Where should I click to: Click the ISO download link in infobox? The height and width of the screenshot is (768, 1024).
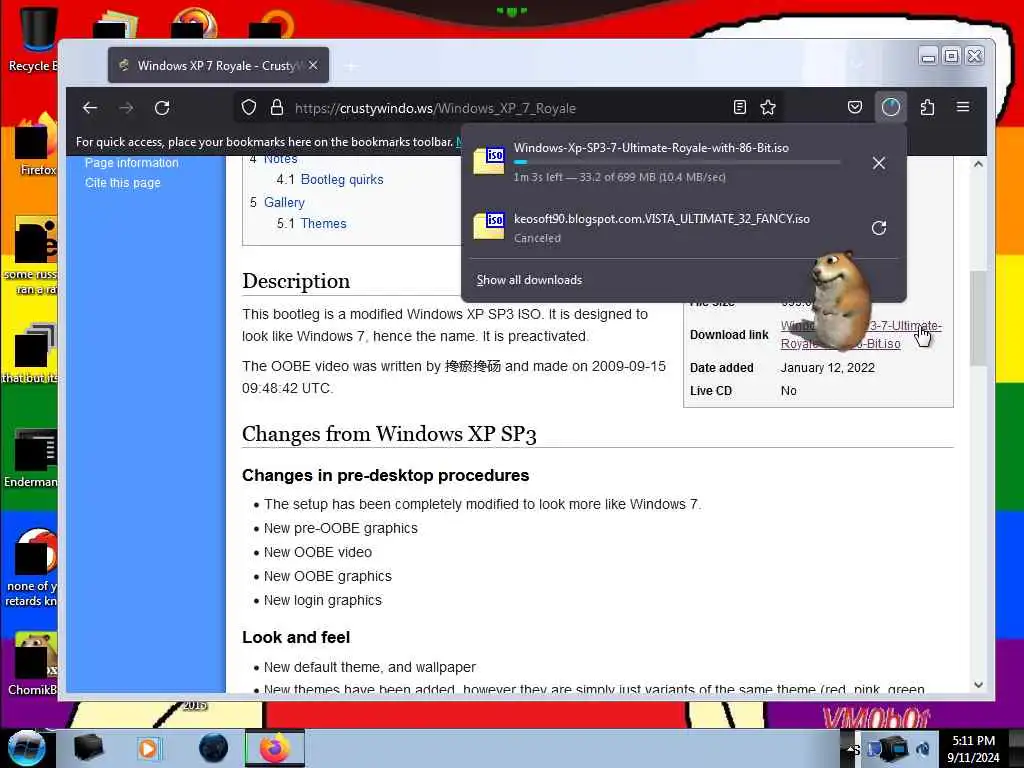coord(861,334)
